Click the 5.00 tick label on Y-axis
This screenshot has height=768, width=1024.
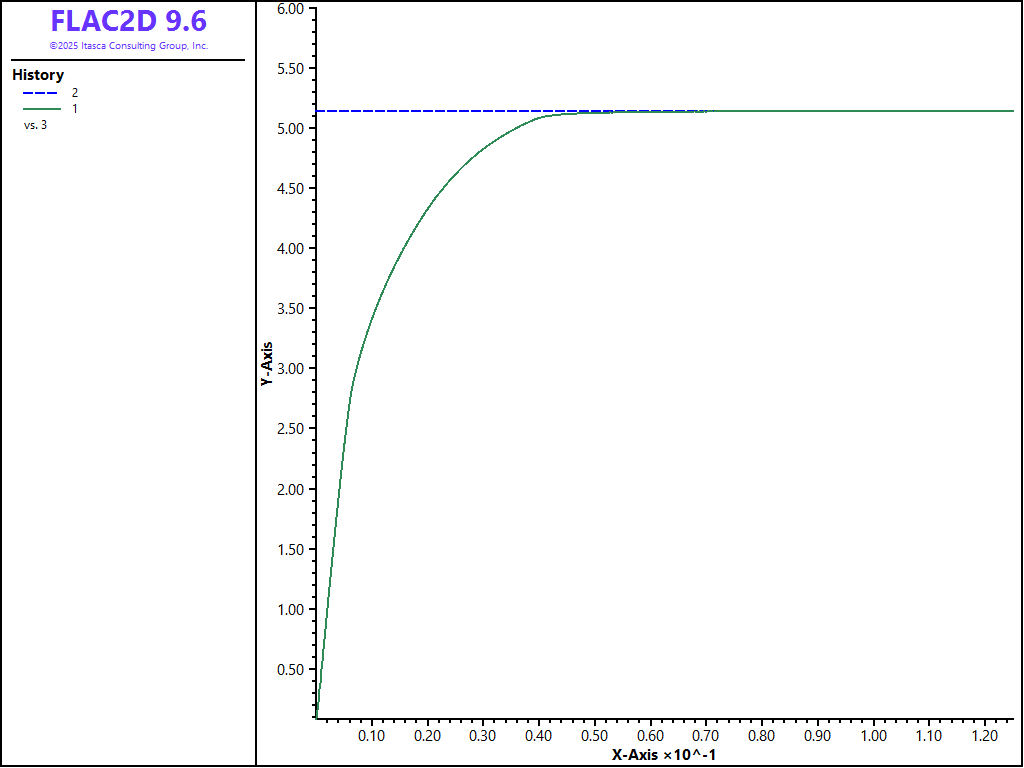[290, 129]
